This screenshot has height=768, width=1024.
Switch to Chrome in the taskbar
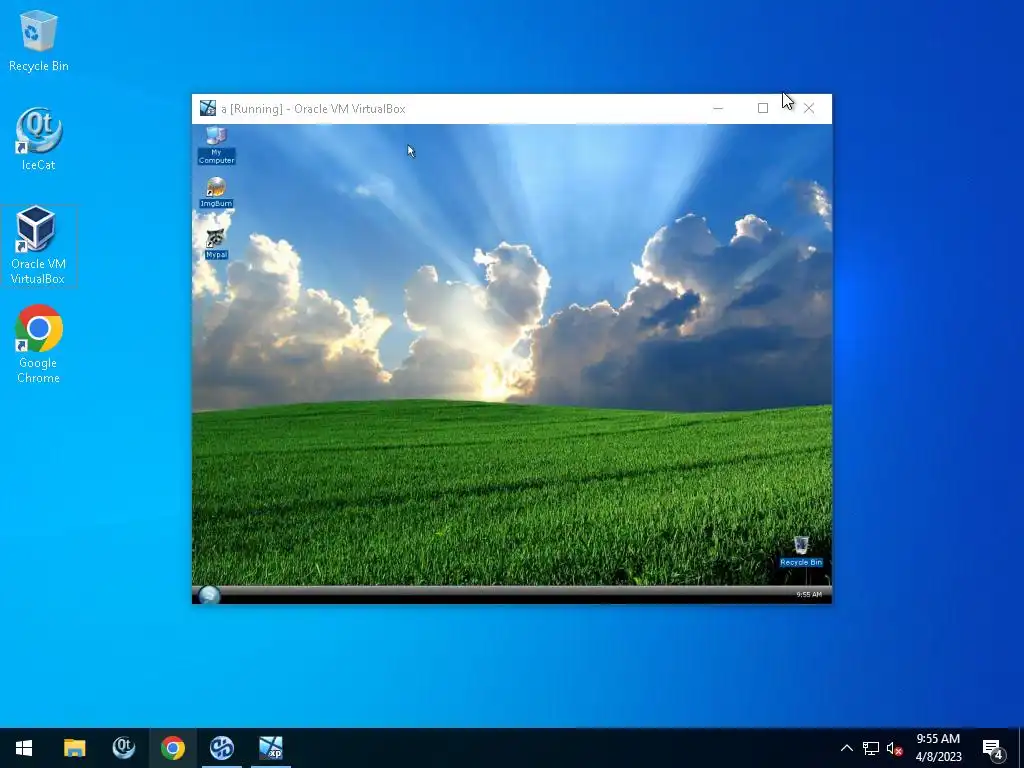[x=172, y=748]
